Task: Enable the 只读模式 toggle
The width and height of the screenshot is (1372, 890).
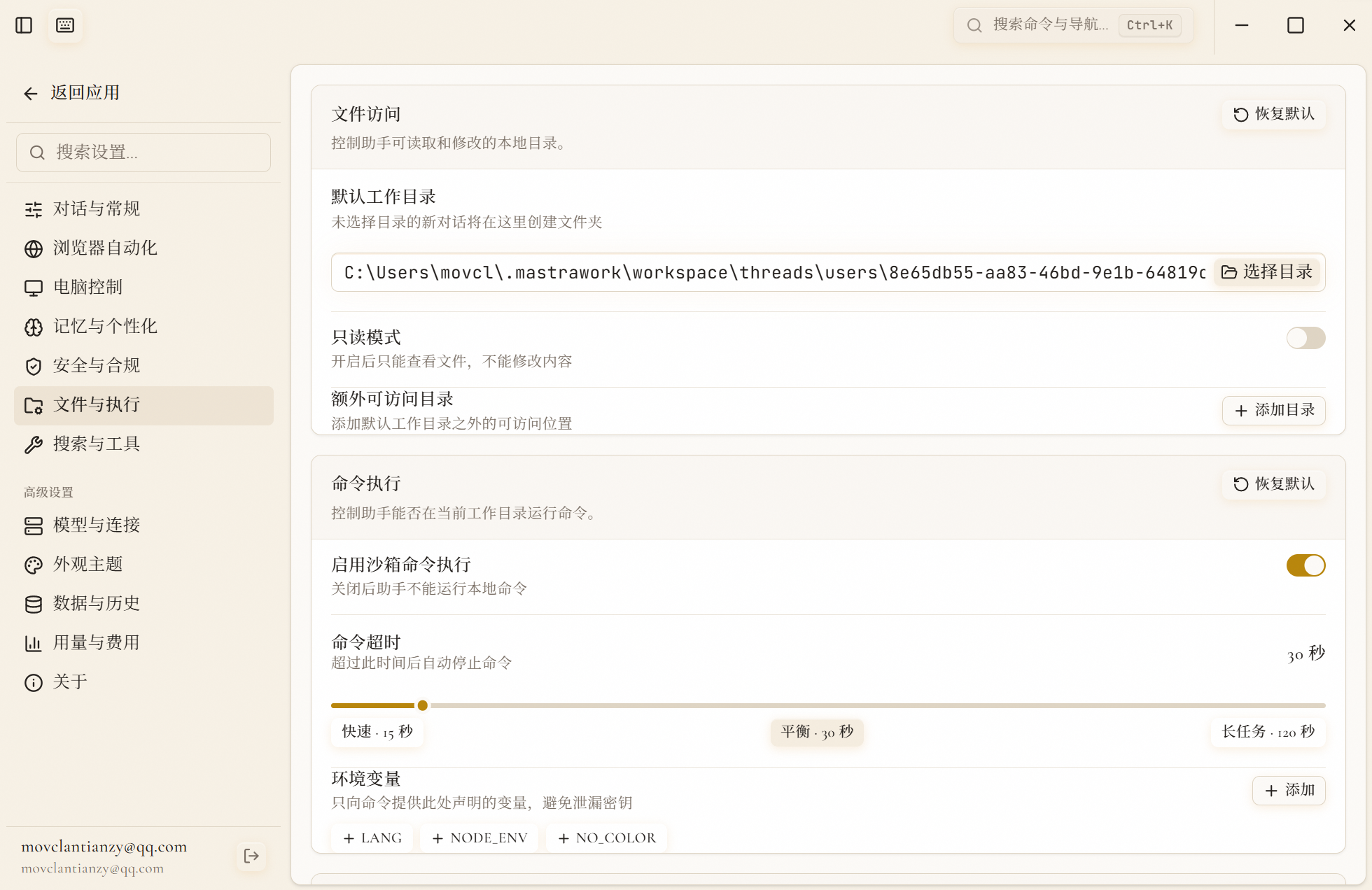Action: [1305, 338]
